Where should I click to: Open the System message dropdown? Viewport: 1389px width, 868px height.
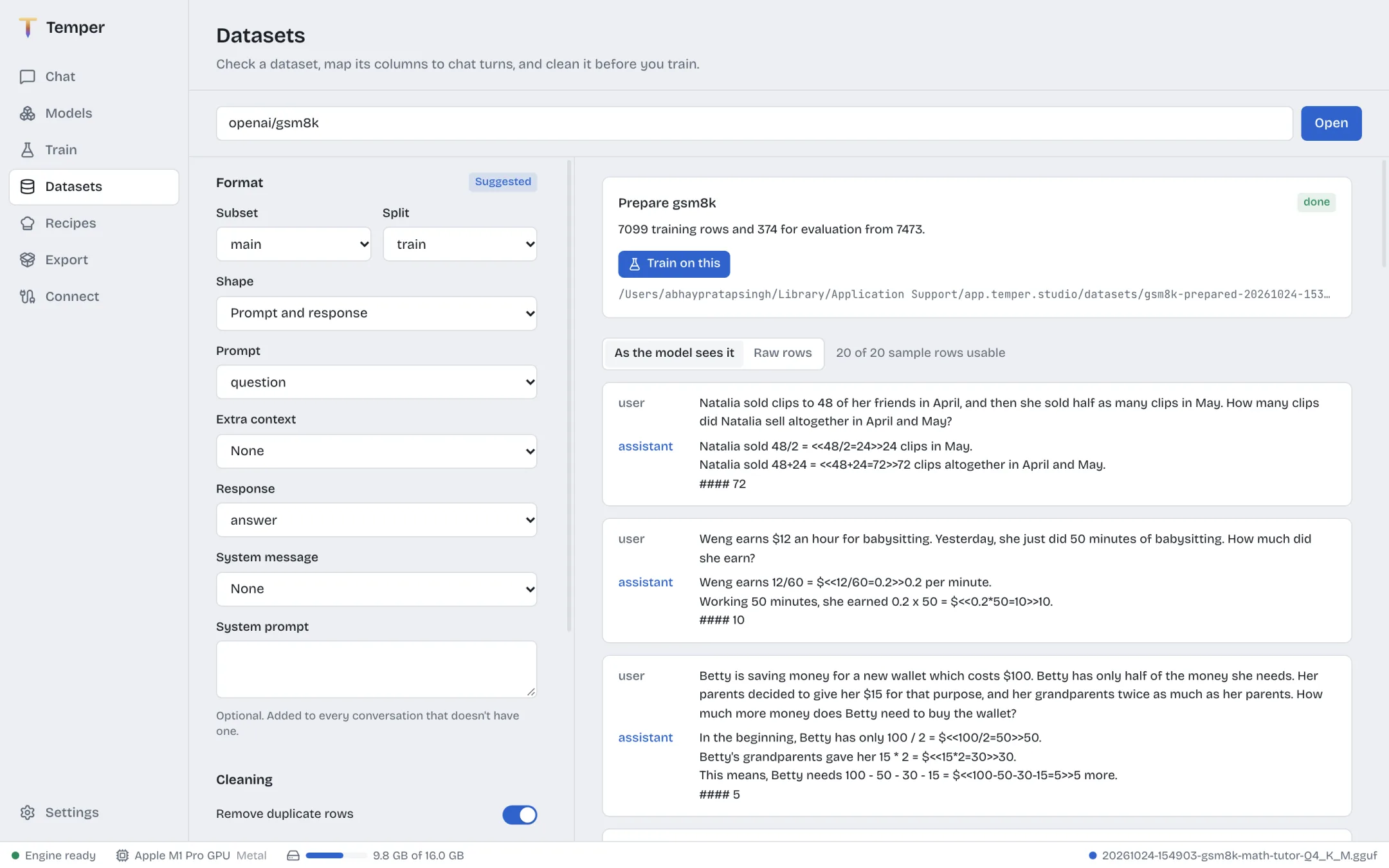[x=376, y=589]
